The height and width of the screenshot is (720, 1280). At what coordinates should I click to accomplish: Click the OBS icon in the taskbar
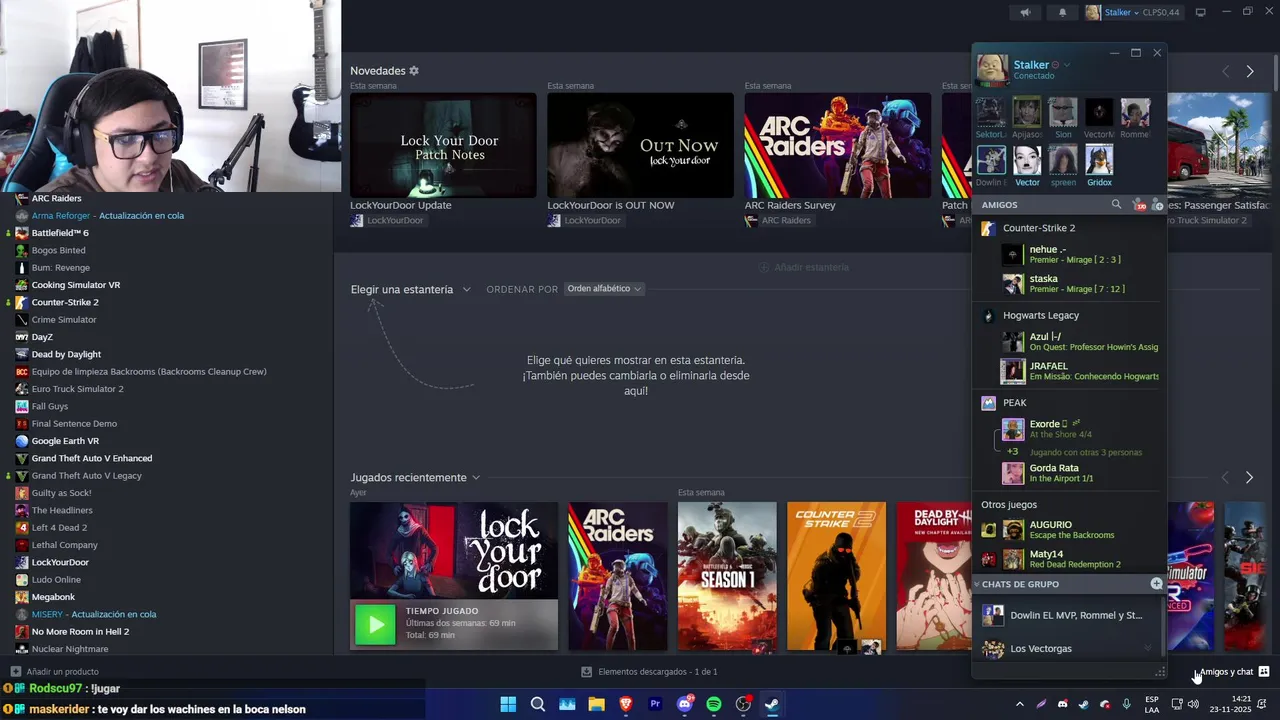point(743,704)
